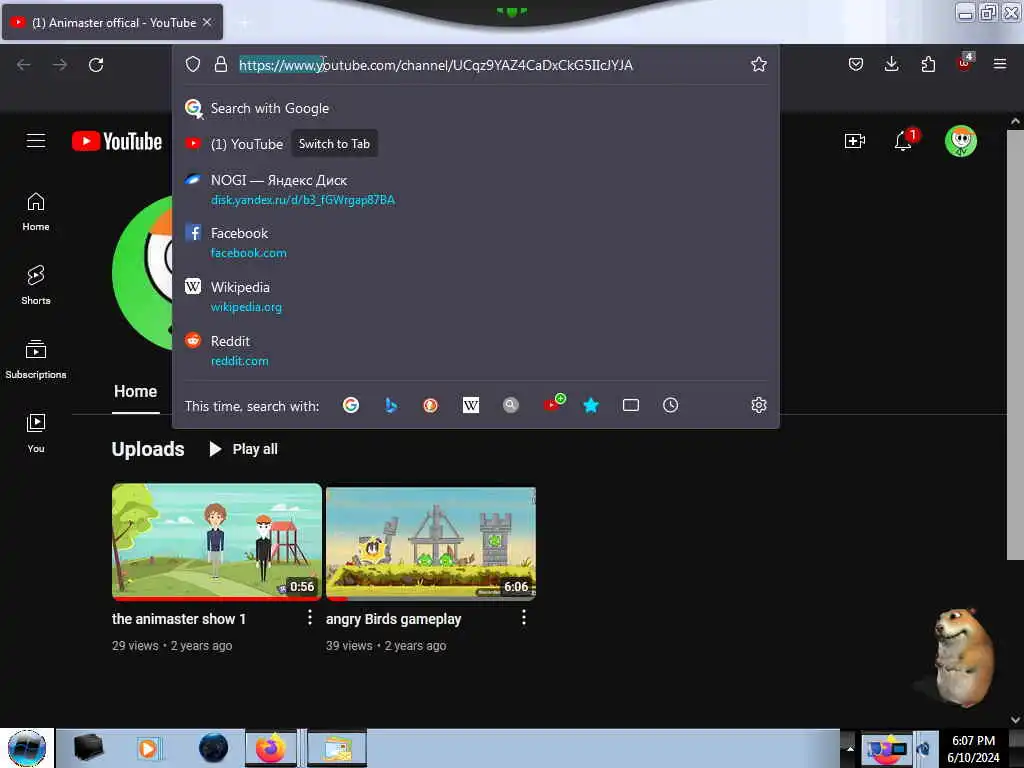Open options for angry Birds gameplay
The image size is (1024, 768).
[x=524, y=618]
